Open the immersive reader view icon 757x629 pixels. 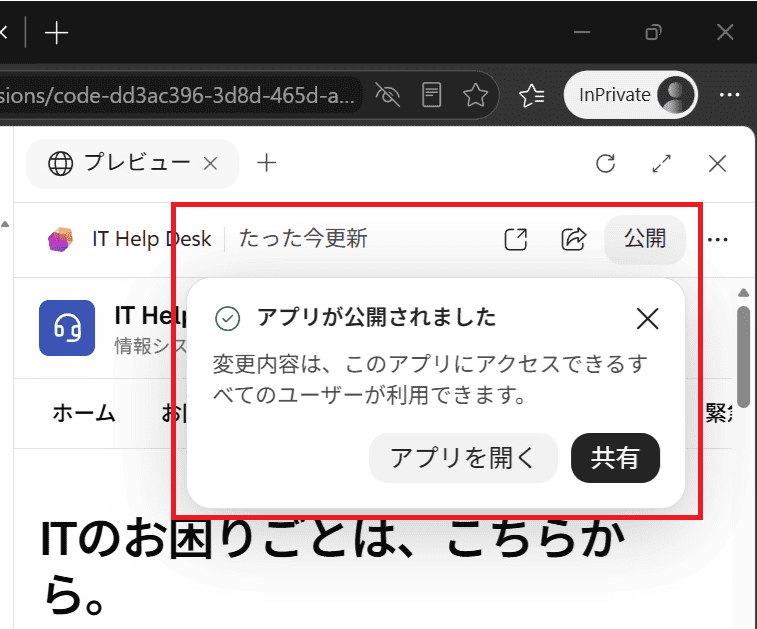pos(431,95)
